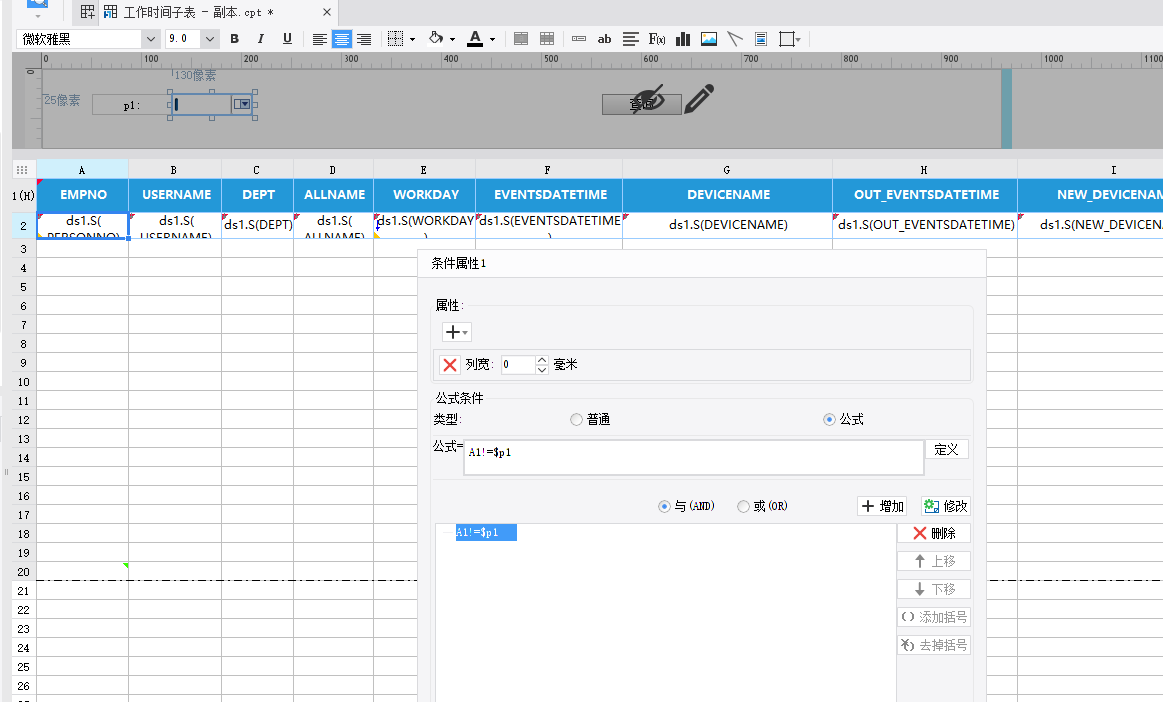Expand the font size dropdown
Image resolution: width=1163 pixels, height=702 pixels.
(210, 39)
